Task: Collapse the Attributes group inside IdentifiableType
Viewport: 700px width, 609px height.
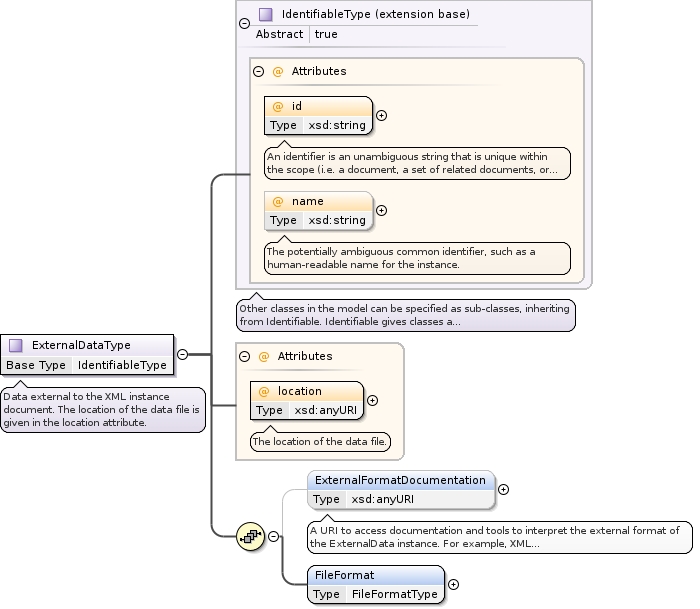Action: [258, 72]
